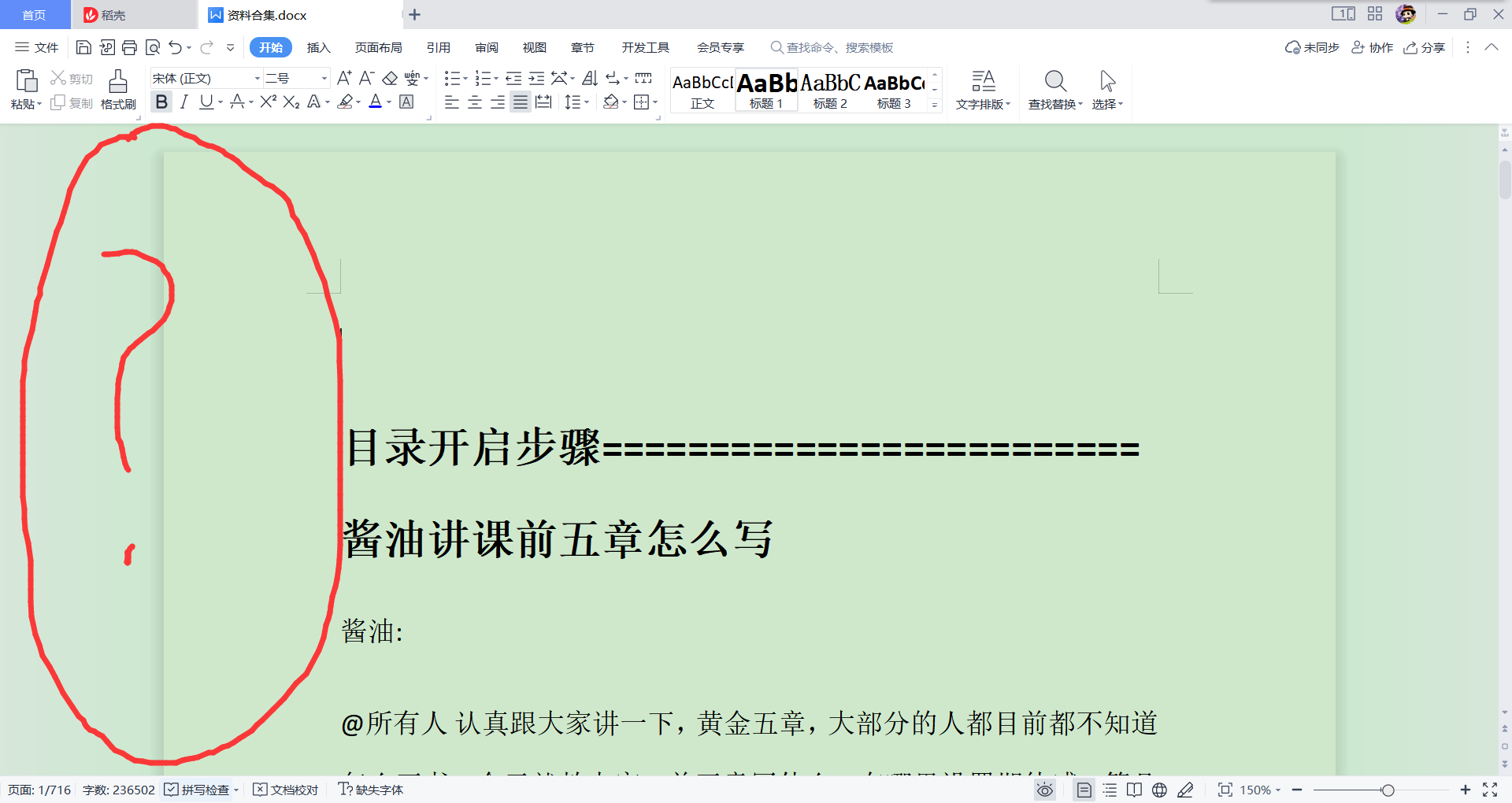This screenshot has height=803, width=1512.
Task: Open the 审阅 ribbon tab
Action: 487,47
